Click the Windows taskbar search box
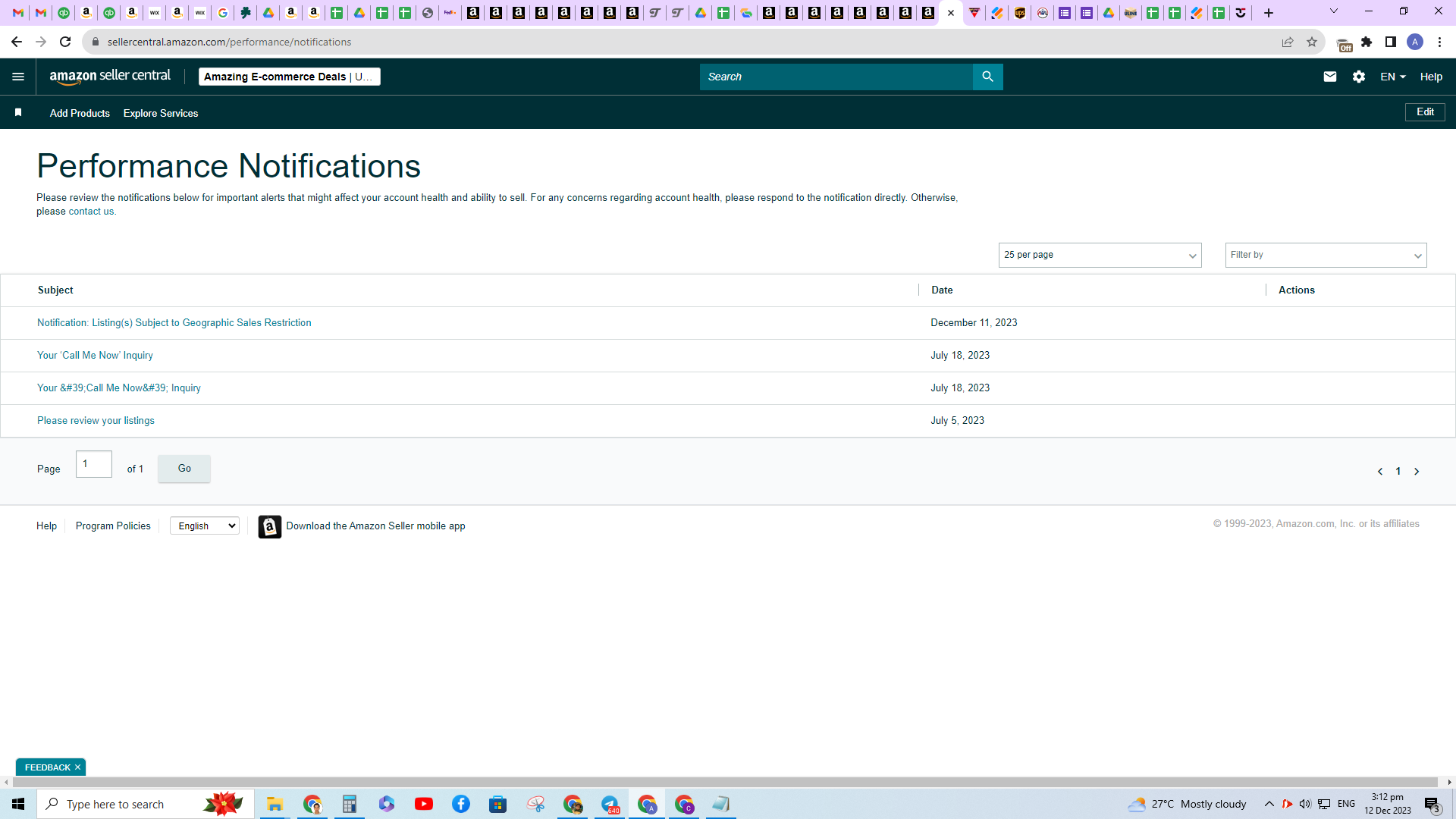 (146, 804)
